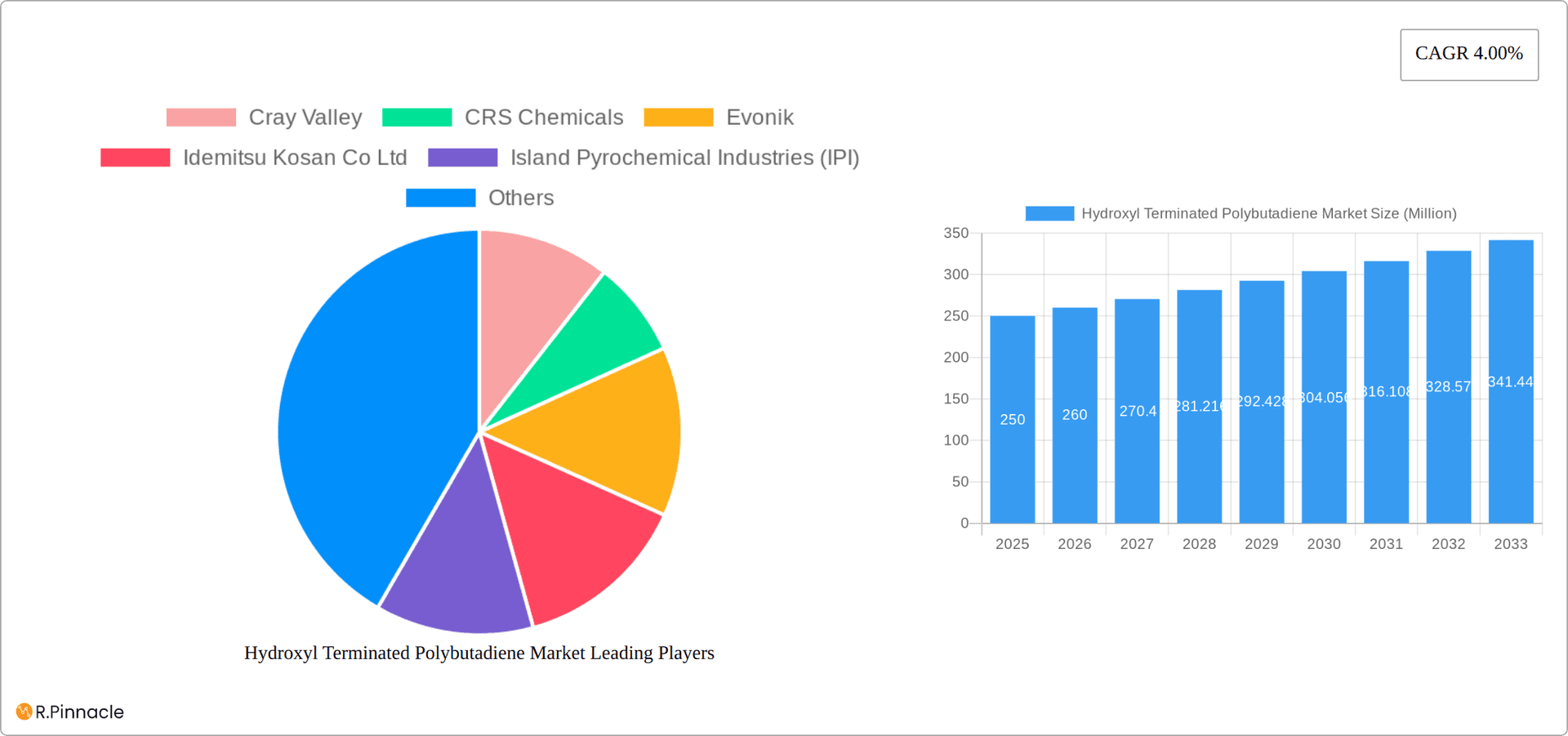Select the green CRS Chemicals legend swatch

click(x=416, y=117)
